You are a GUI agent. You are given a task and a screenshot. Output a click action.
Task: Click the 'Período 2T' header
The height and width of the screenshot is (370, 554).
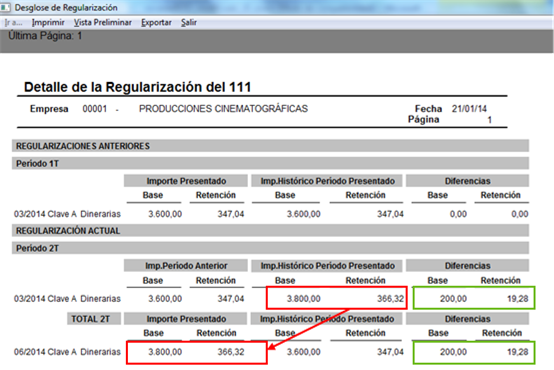(270, 248)
